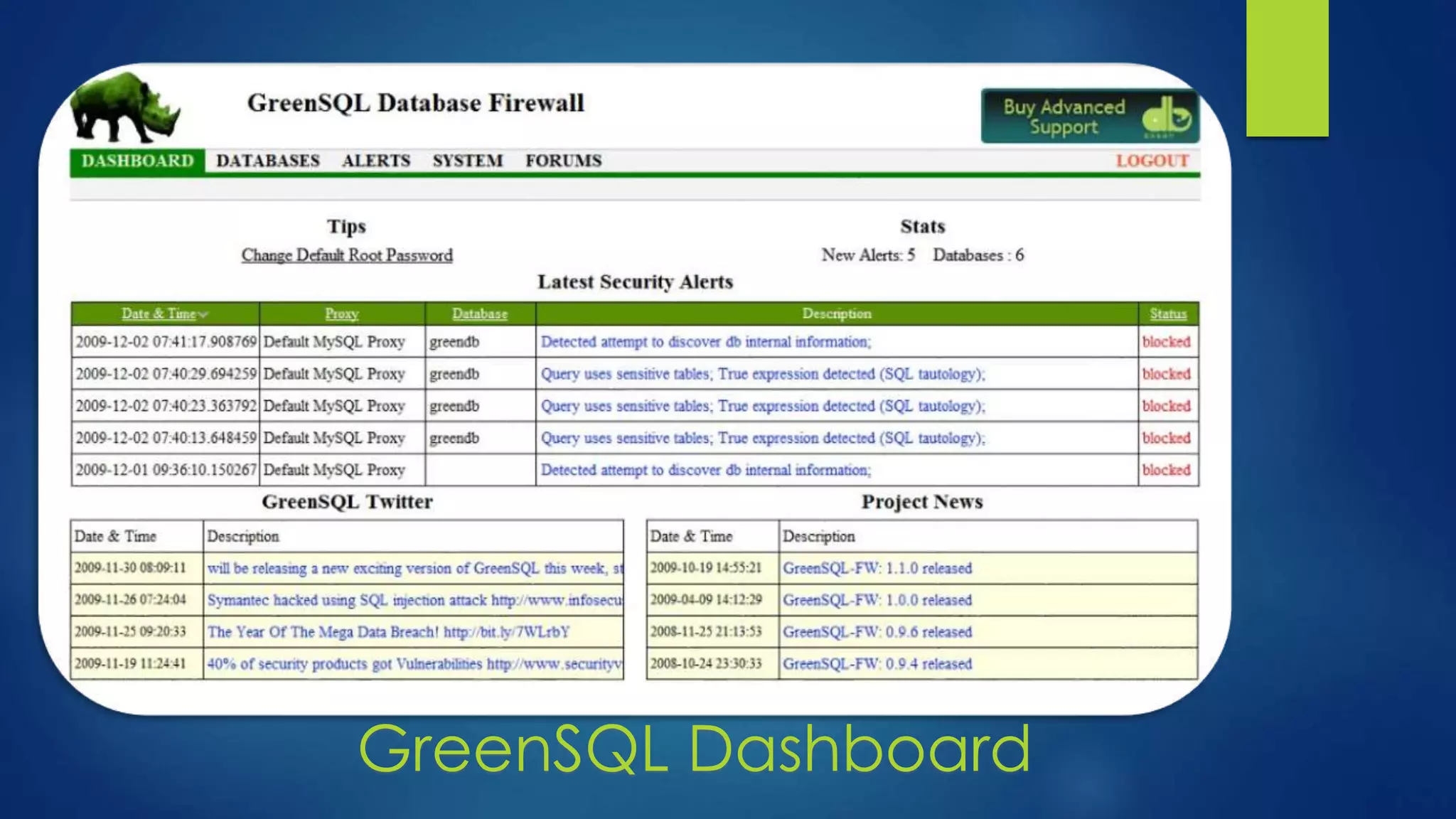
Task: Click the Project News heading
Action: [x=922, y=502]
